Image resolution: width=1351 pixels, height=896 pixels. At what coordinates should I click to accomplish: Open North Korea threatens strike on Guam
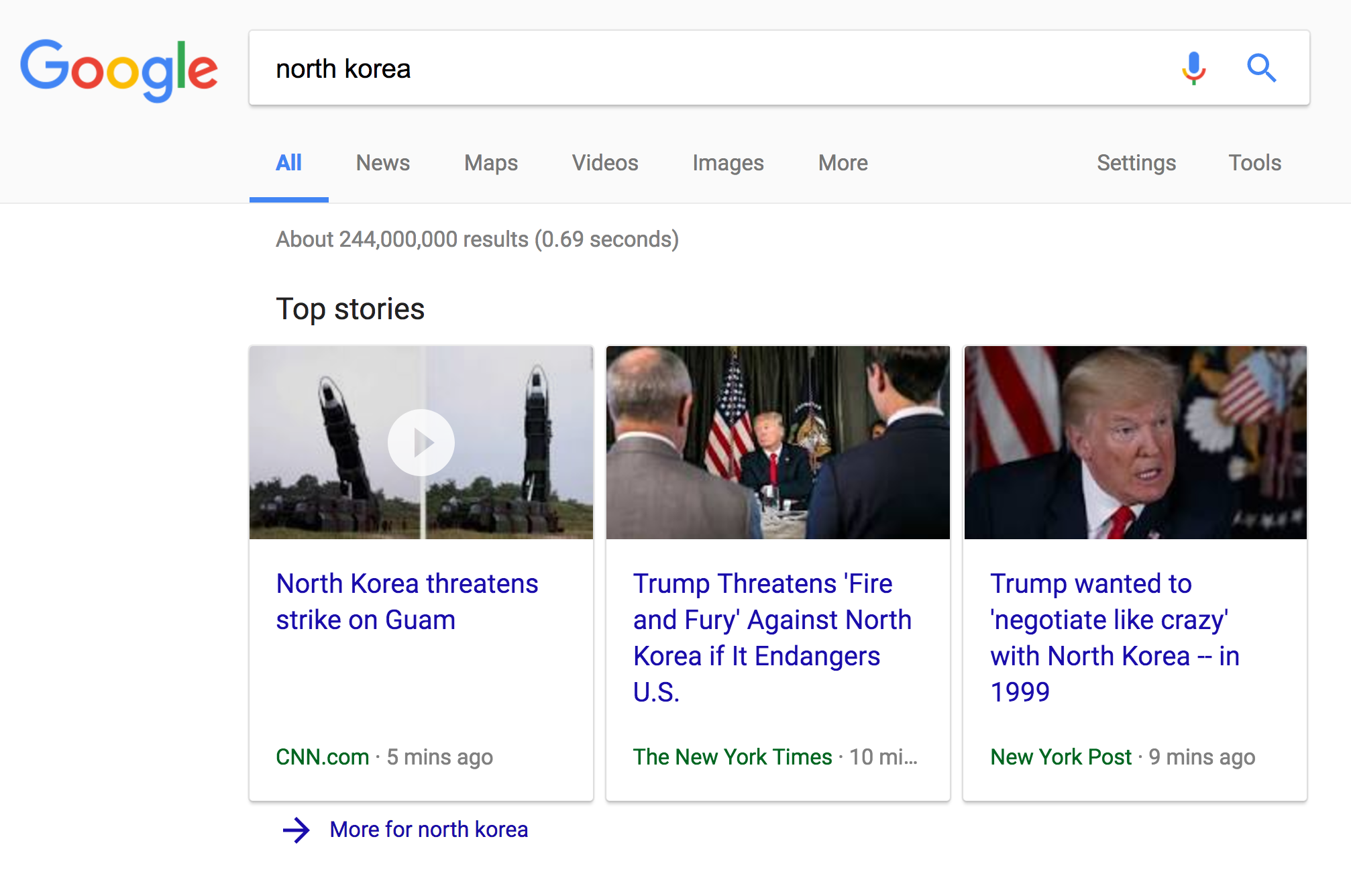(407, 602)
